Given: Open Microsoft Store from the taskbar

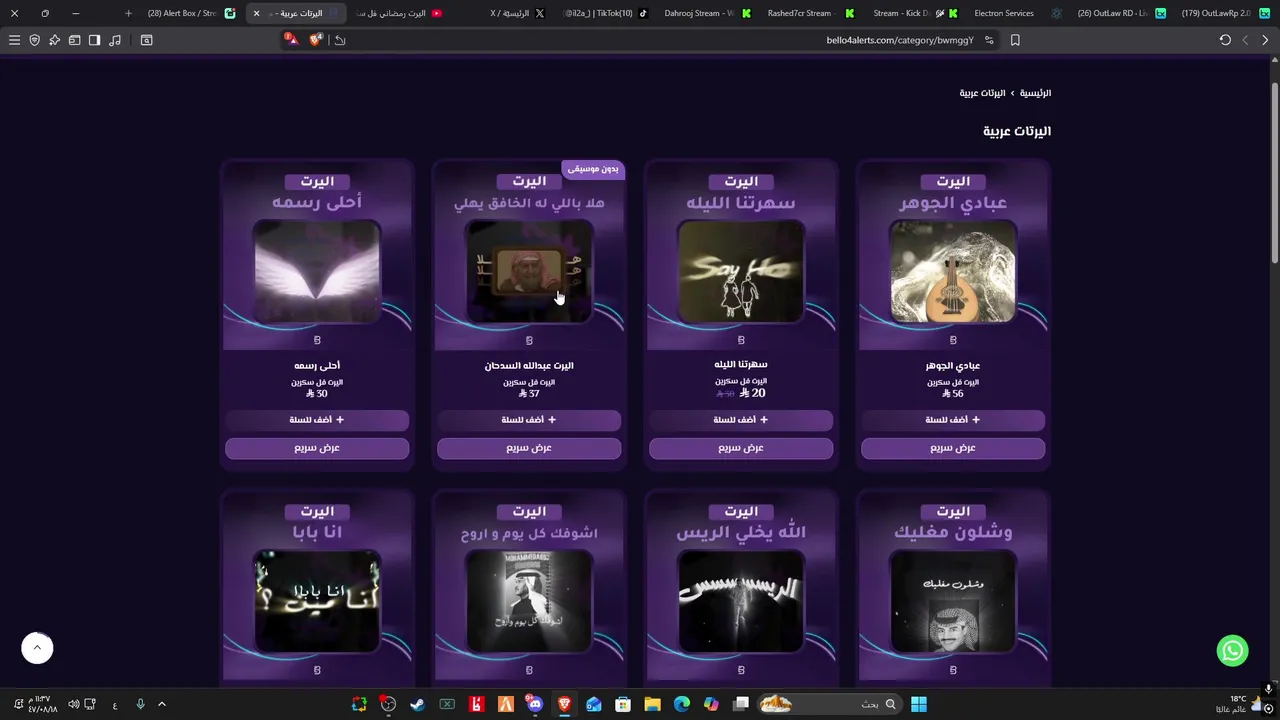Looking at the screenshot, I should (x=623, y=704).
